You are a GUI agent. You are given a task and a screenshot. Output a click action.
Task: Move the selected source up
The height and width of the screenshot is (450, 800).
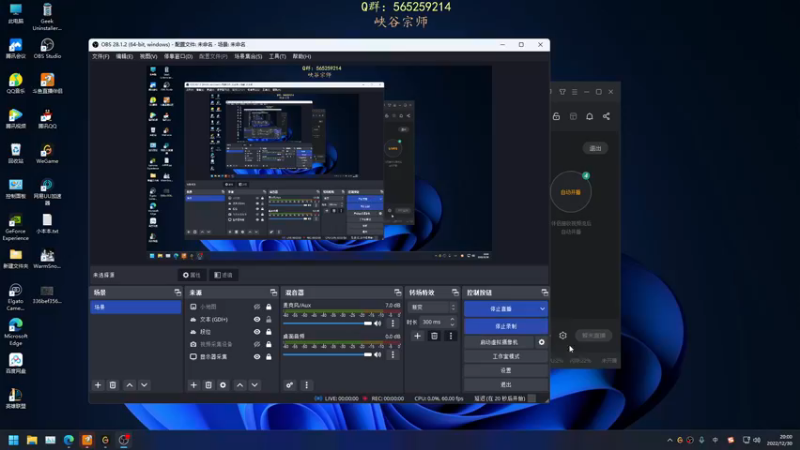coord(240,385)
